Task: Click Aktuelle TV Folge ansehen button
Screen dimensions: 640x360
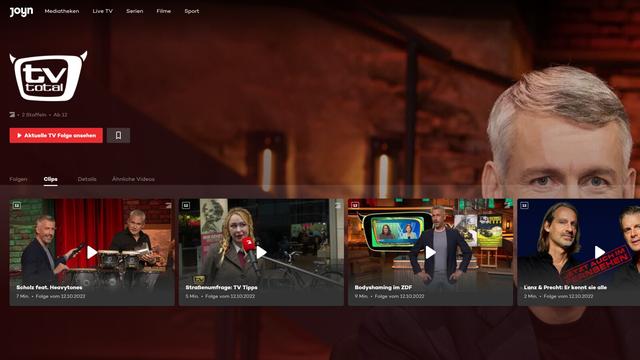Action: pyautogui.click(x=56, y=136)
